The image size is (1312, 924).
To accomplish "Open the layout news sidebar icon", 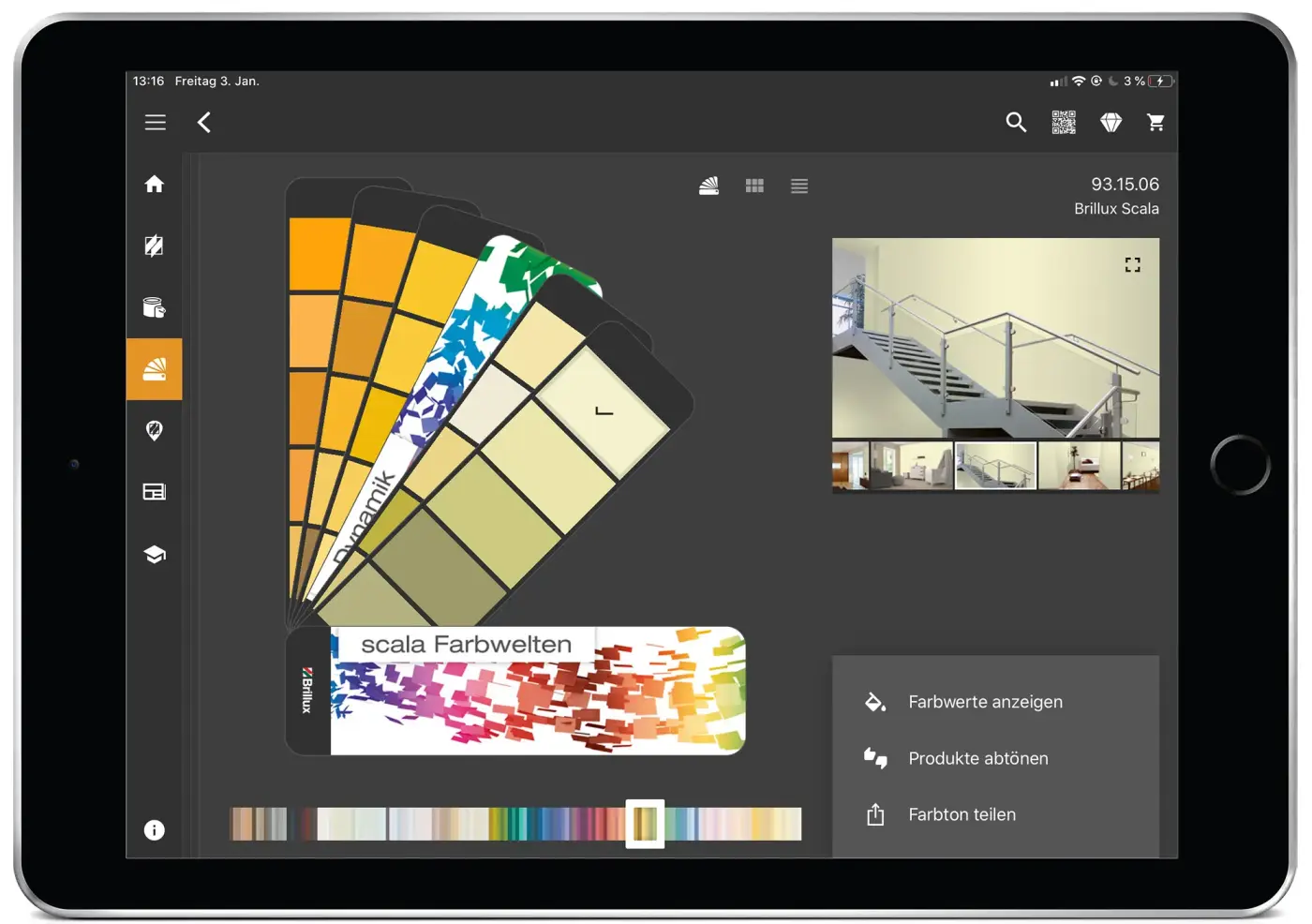I will pos(155,492).
